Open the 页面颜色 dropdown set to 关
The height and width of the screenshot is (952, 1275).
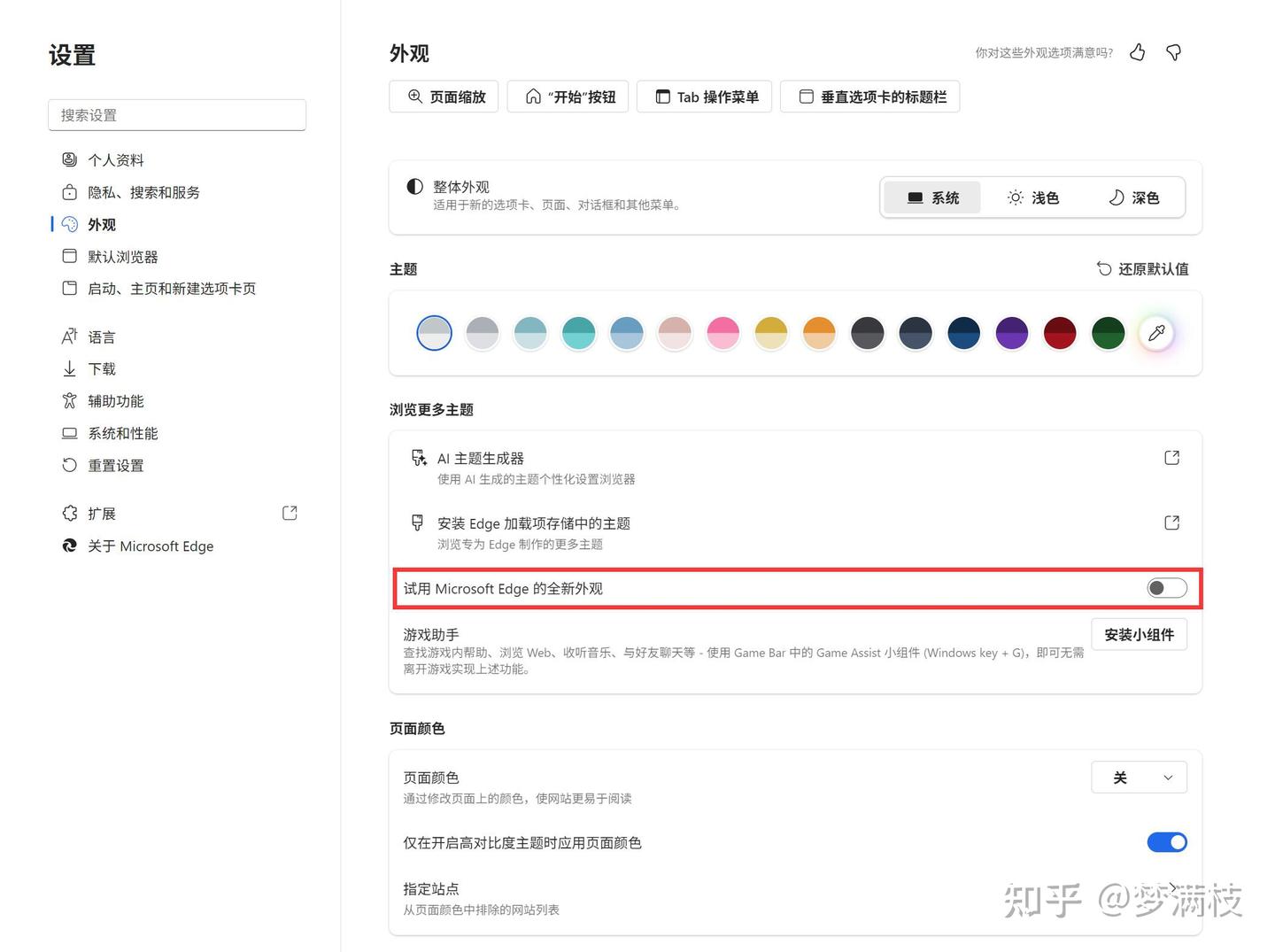click(x=1139, y=777)
